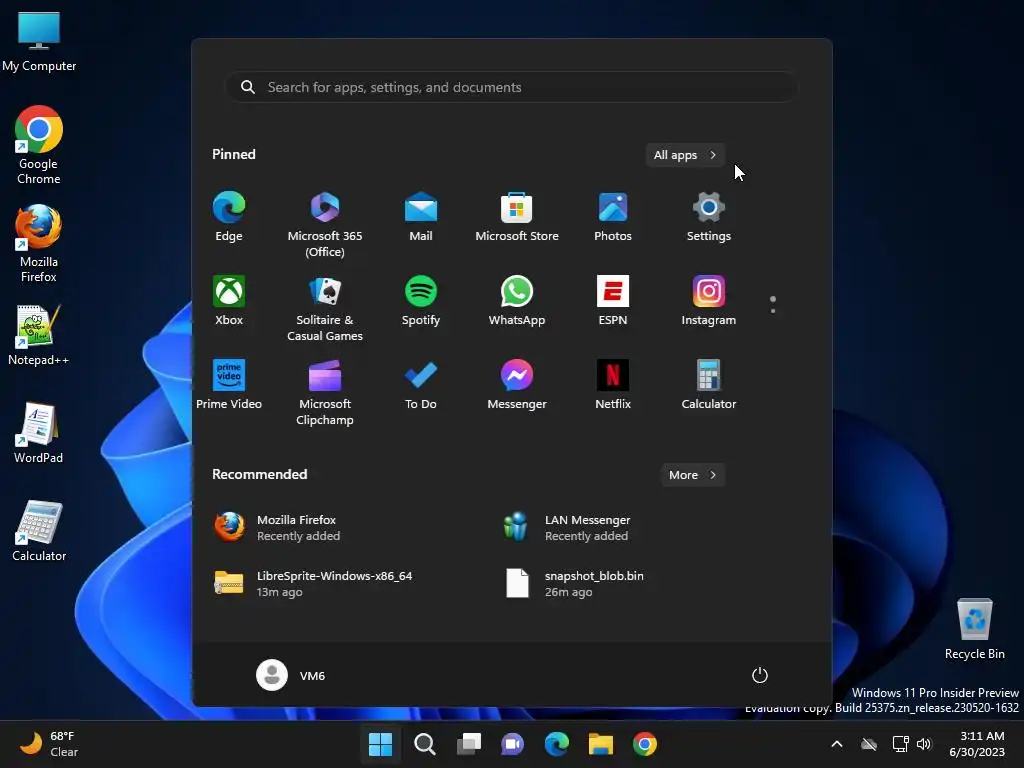
Task: Launch Microsoft 365 (Office) pinned app
Action: click(x=325, y=225)
